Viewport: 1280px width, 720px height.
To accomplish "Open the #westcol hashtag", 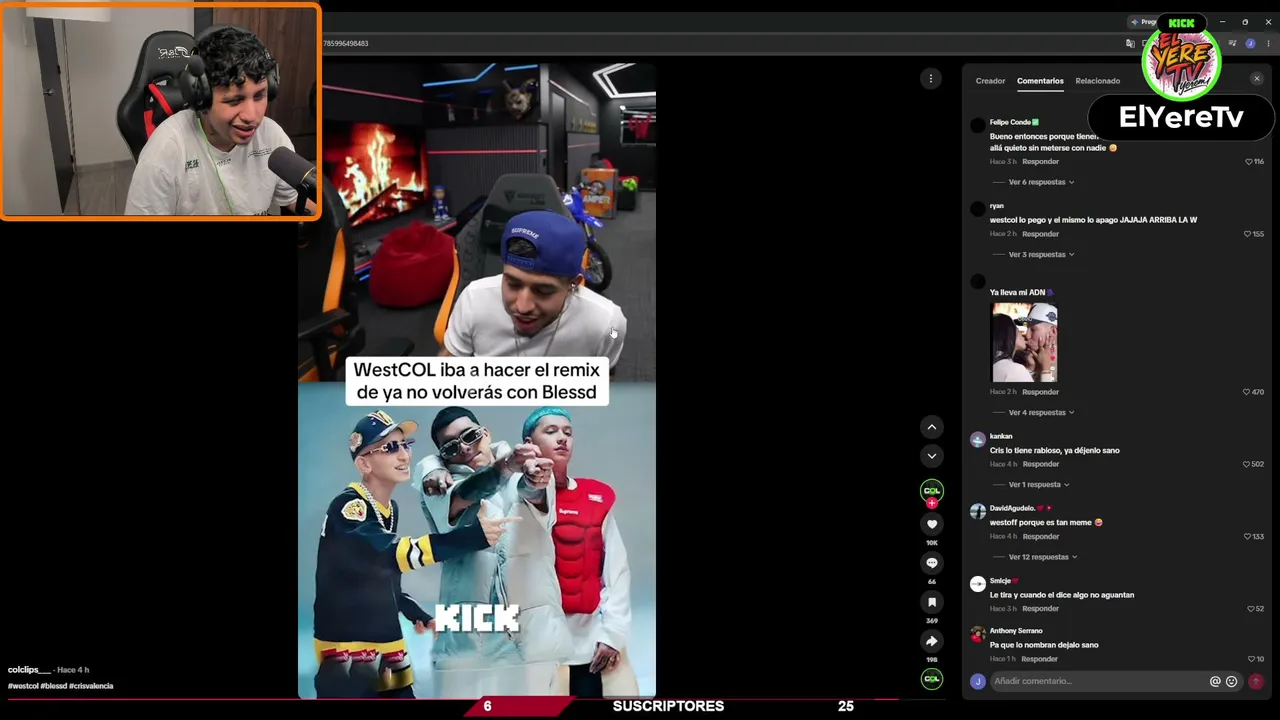I will click(23, 686).
